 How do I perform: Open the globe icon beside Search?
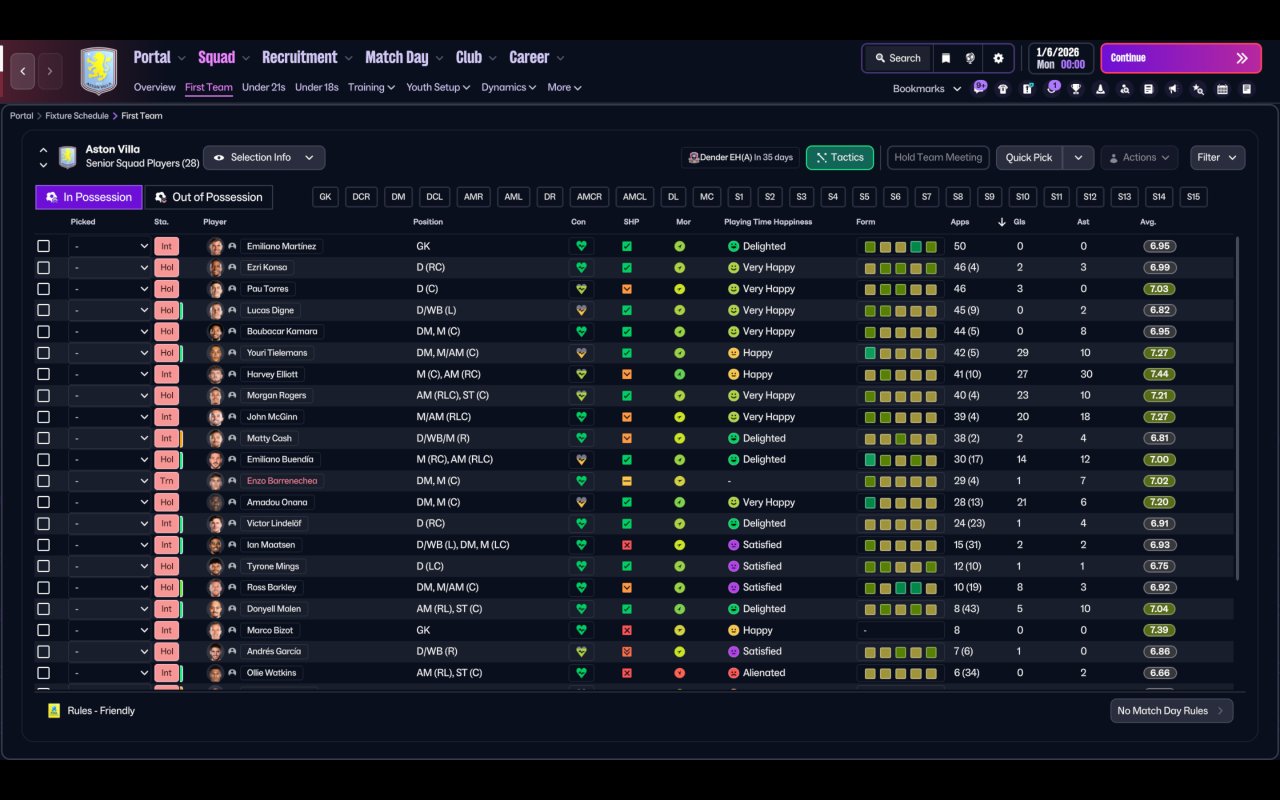[970, 58]
